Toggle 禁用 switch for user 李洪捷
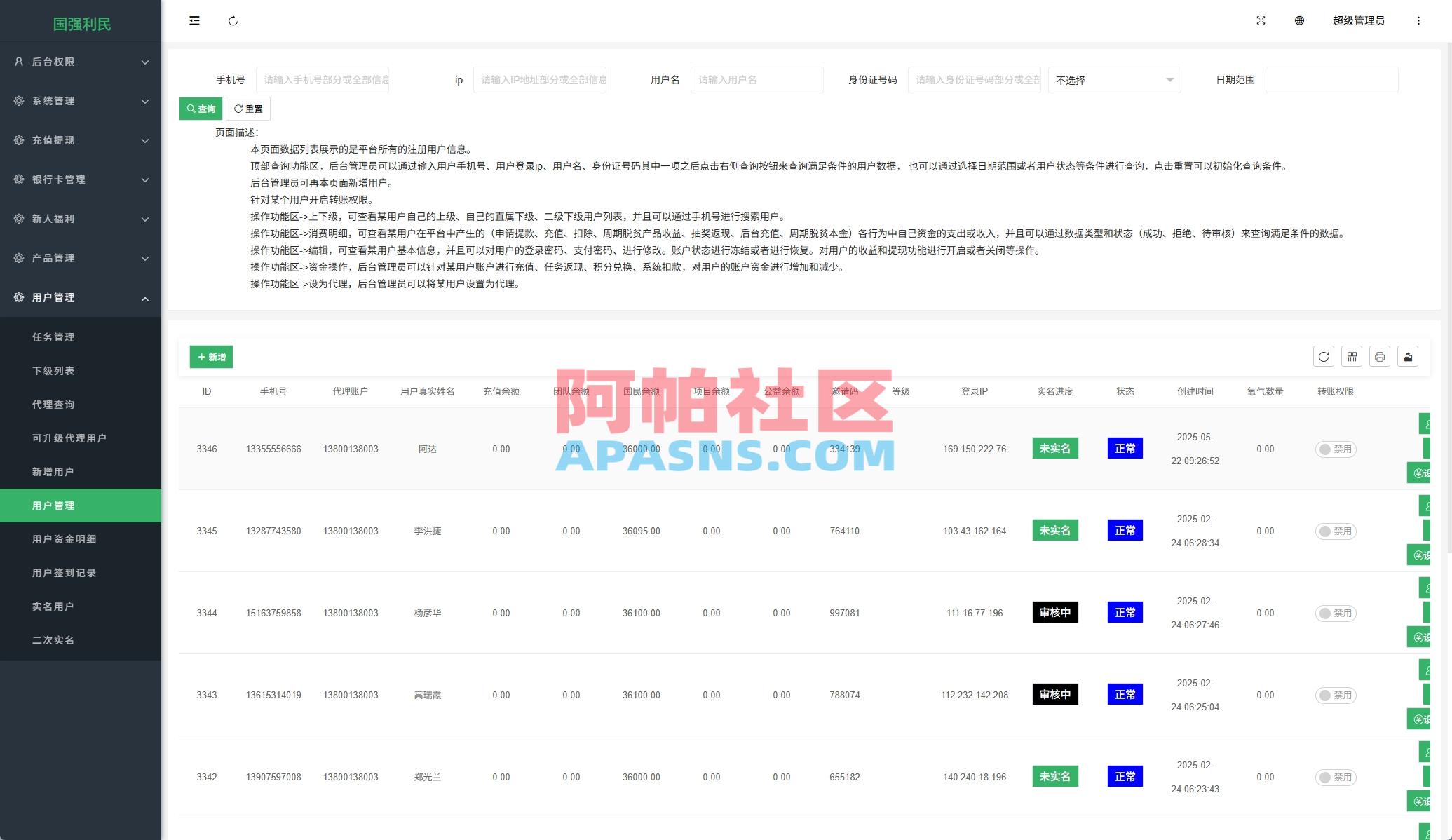Image resolution: width=1452 pixels, height=840 pixels. coord(1336,531)
